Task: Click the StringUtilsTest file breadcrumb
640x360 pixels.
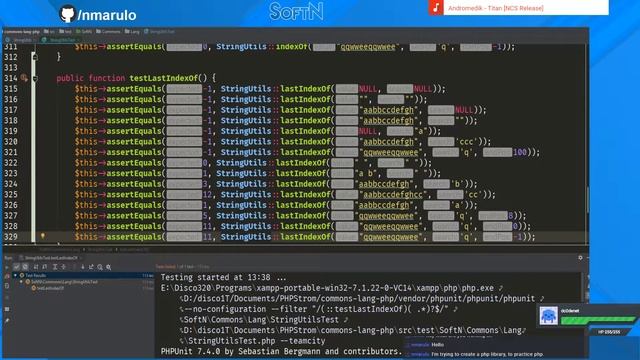Action: click(160, 31)
